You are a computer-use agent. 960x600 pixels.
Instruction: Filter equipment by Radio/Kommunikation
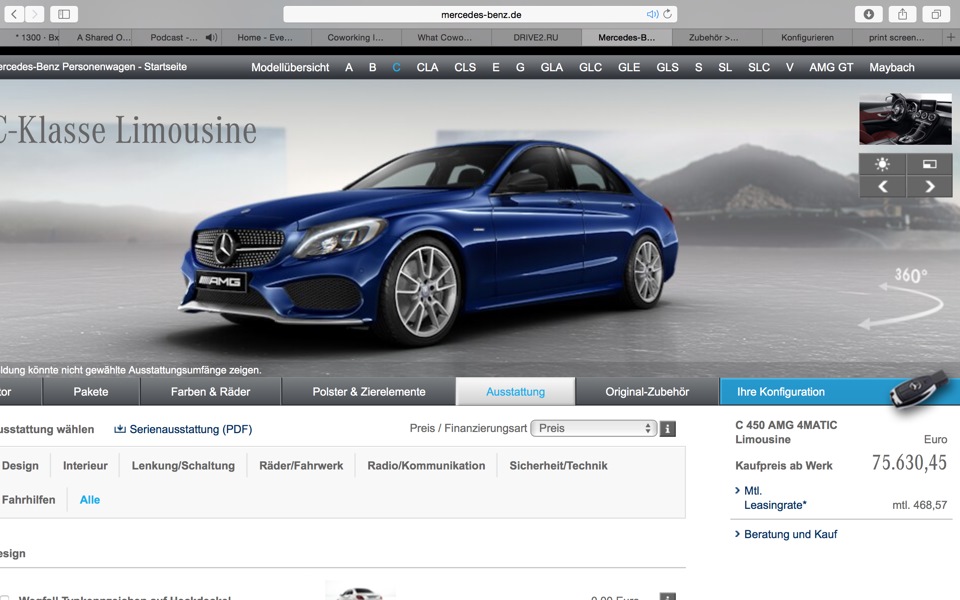pos(426,465)
